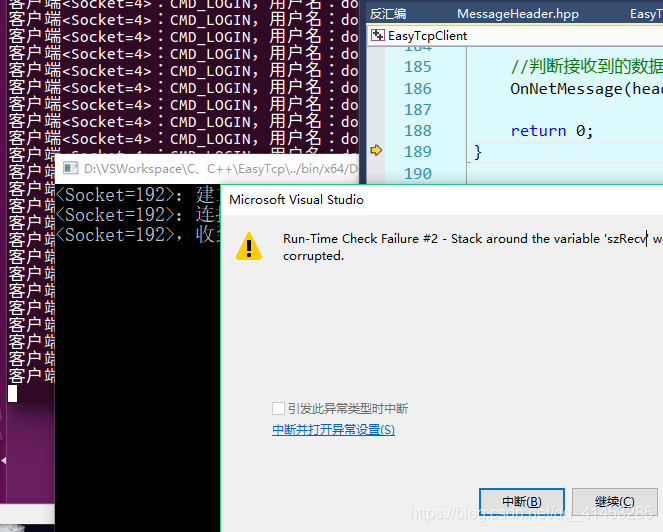Click the EasyTcpClient class scope icon

(378, 35)
